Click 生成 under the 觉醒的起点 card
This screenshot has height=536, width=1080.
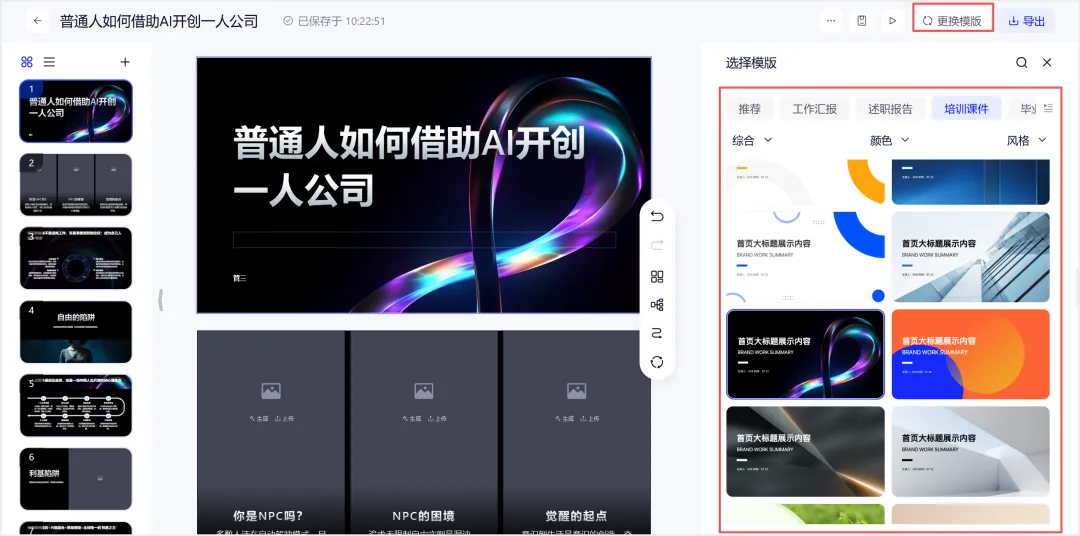pos(563,418)
